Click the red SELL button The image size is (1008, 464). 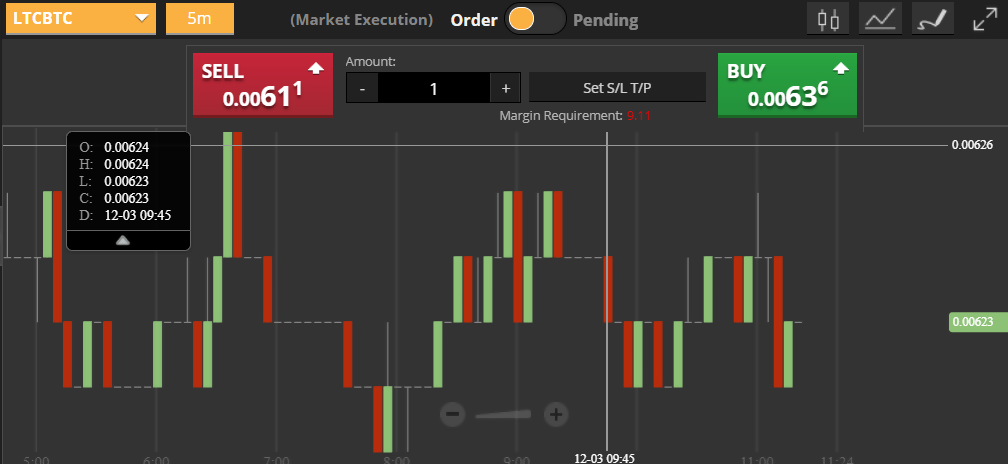[262, 85]
